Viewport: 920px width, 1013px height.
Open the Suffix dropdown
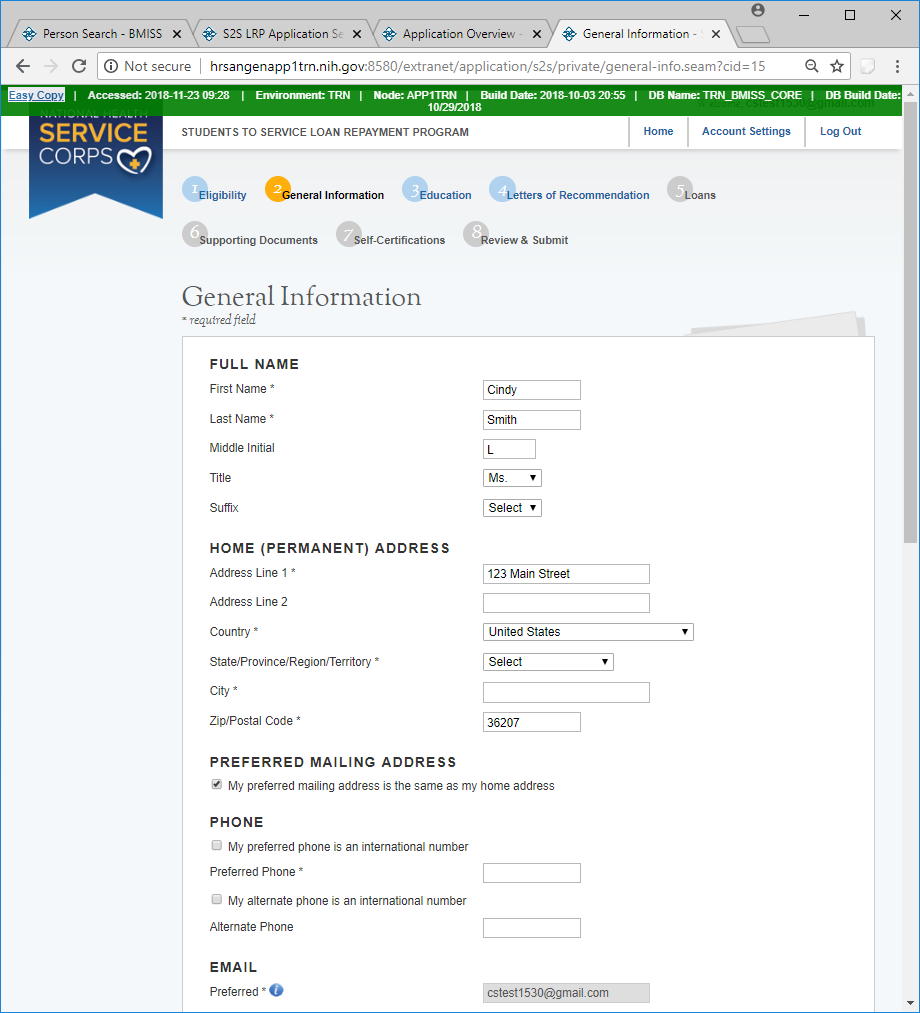tap(512, 508)
